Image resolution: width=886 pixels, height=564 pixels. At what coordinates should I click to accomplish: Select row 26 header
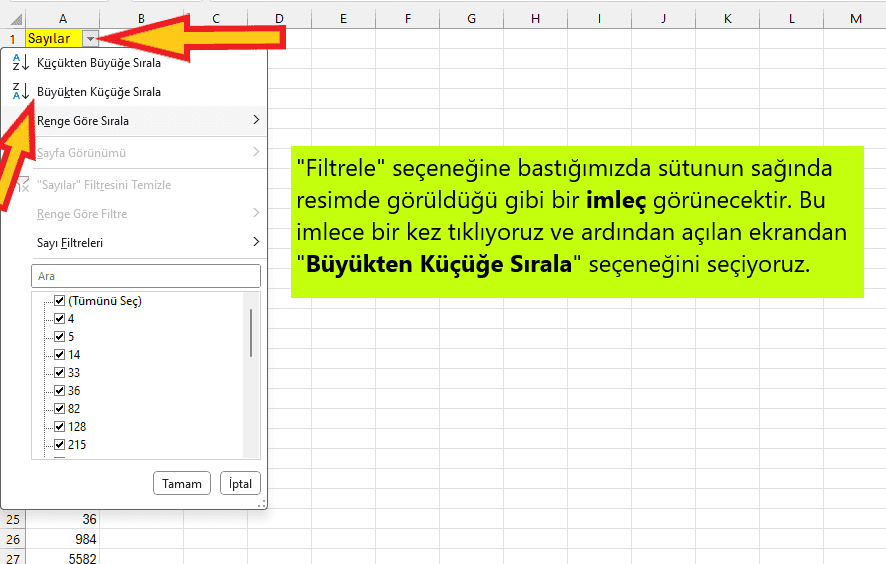13,540
